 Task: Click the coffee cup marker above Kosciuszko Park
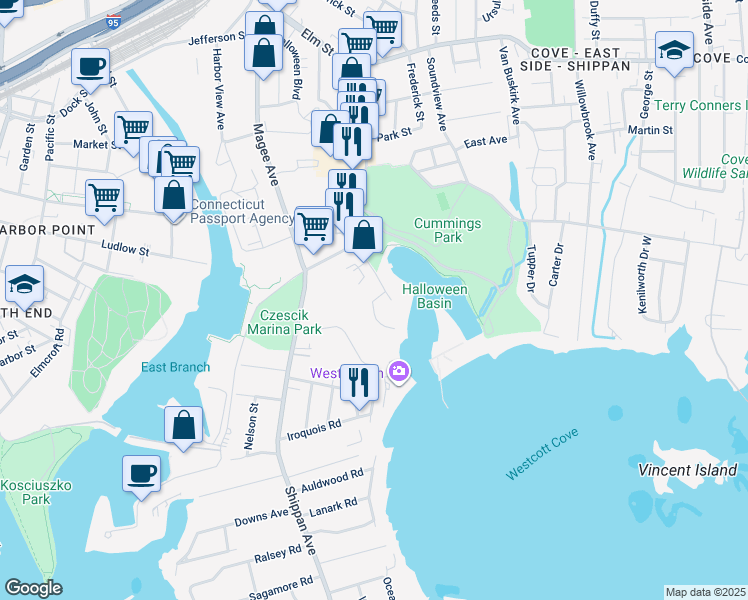point(142,473)
